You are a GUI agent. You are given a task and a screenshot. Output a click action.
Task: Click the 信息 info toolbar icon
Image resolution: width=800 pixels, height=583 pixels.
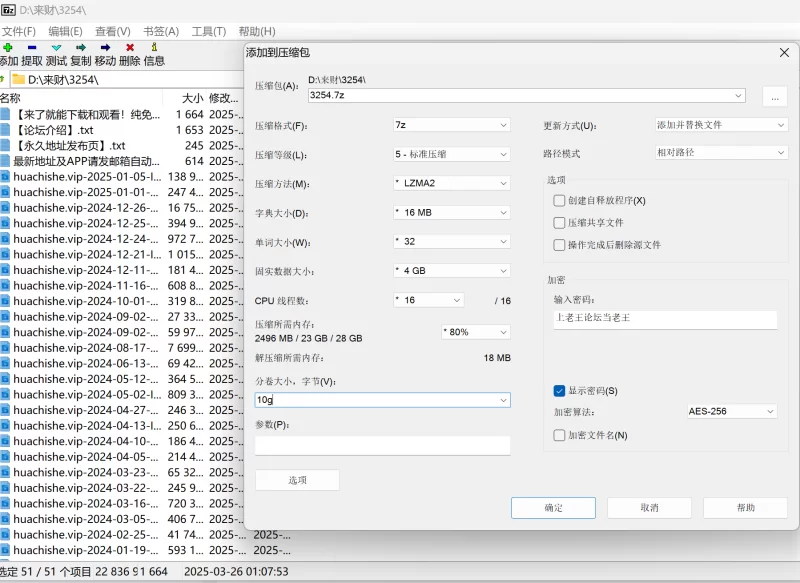click(154, 47)
